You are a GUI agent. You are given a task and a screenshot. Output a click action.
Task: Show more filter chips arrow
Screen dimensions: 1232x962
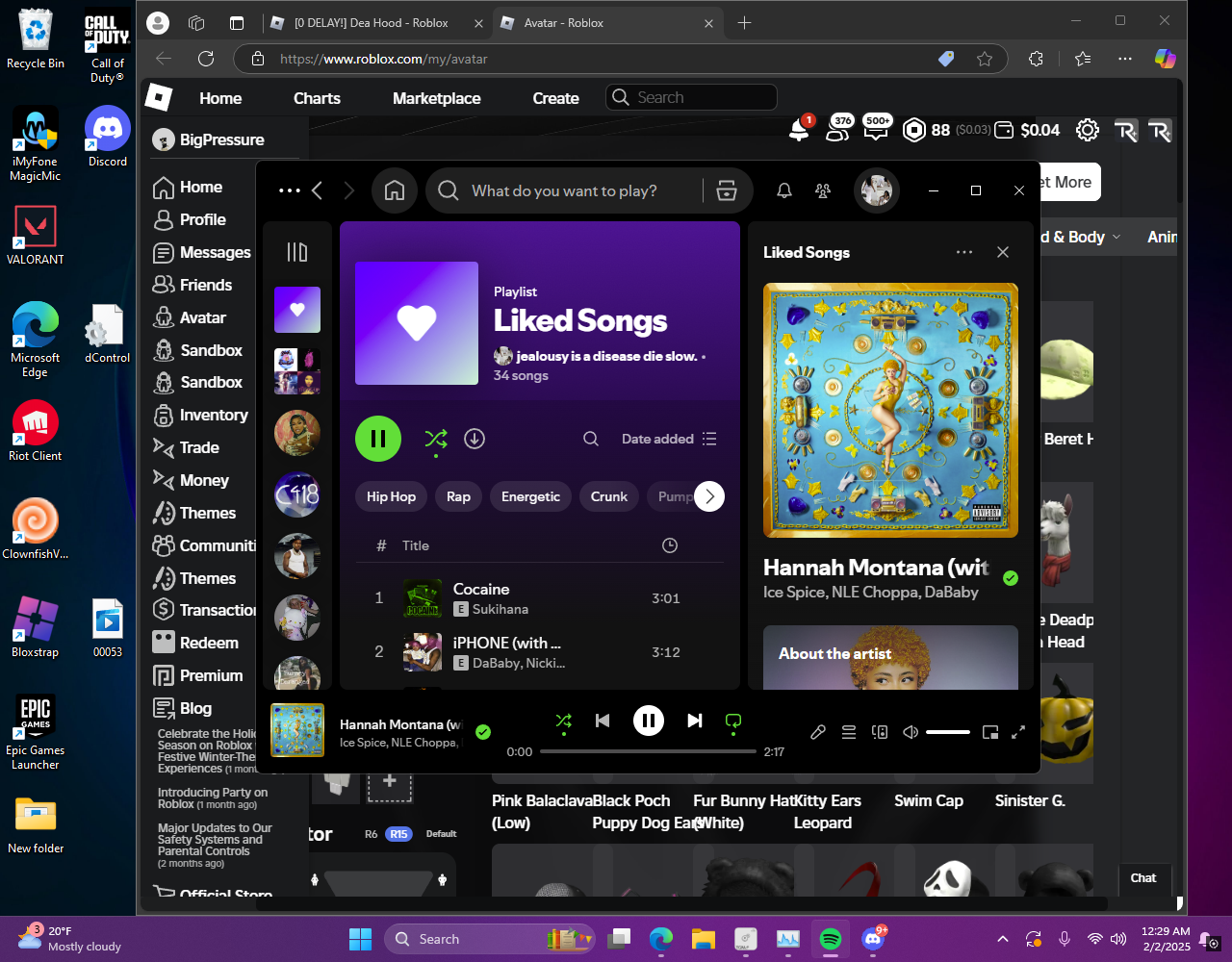tap(709, 496)
